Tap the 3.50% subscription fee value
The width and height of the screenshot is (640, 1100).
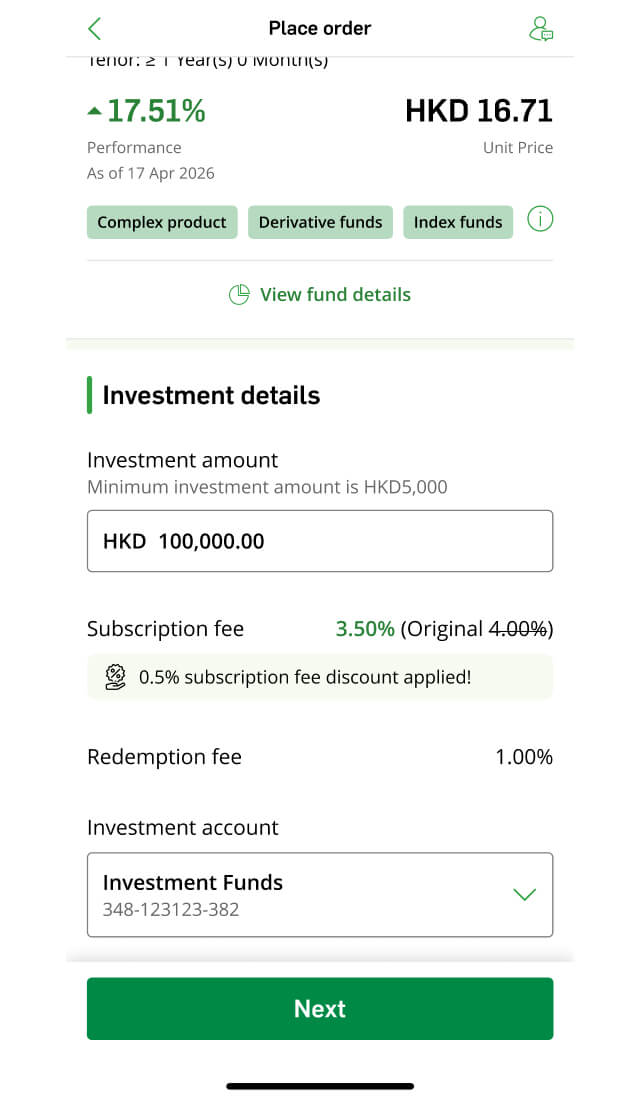365,629
